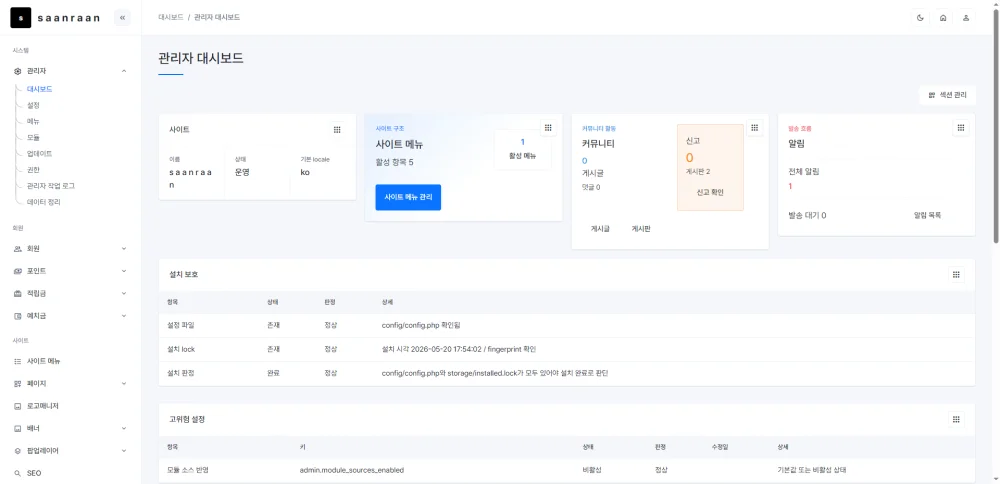Expand the 회원 menu chevron
Image resolution: width=1000 pixels, height=484 pixels.
[124, 249]
